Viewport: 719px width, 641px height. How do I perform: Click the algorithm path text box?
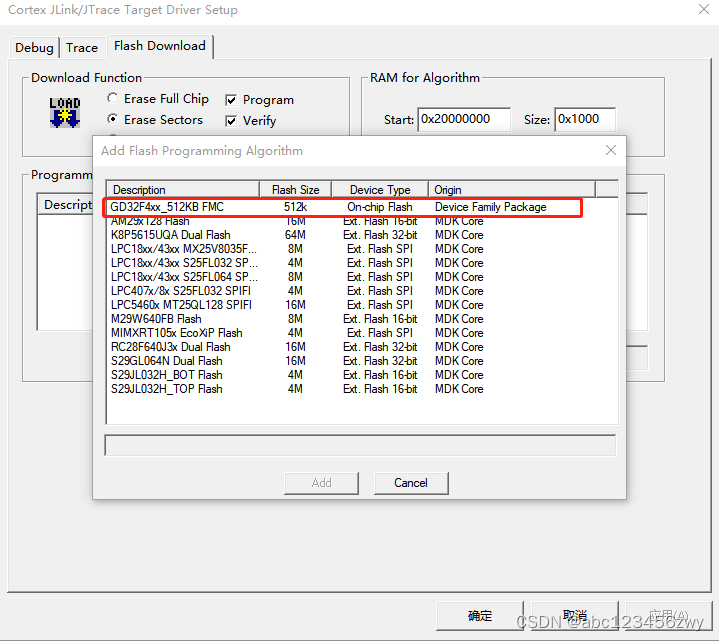tap(360, 445)
